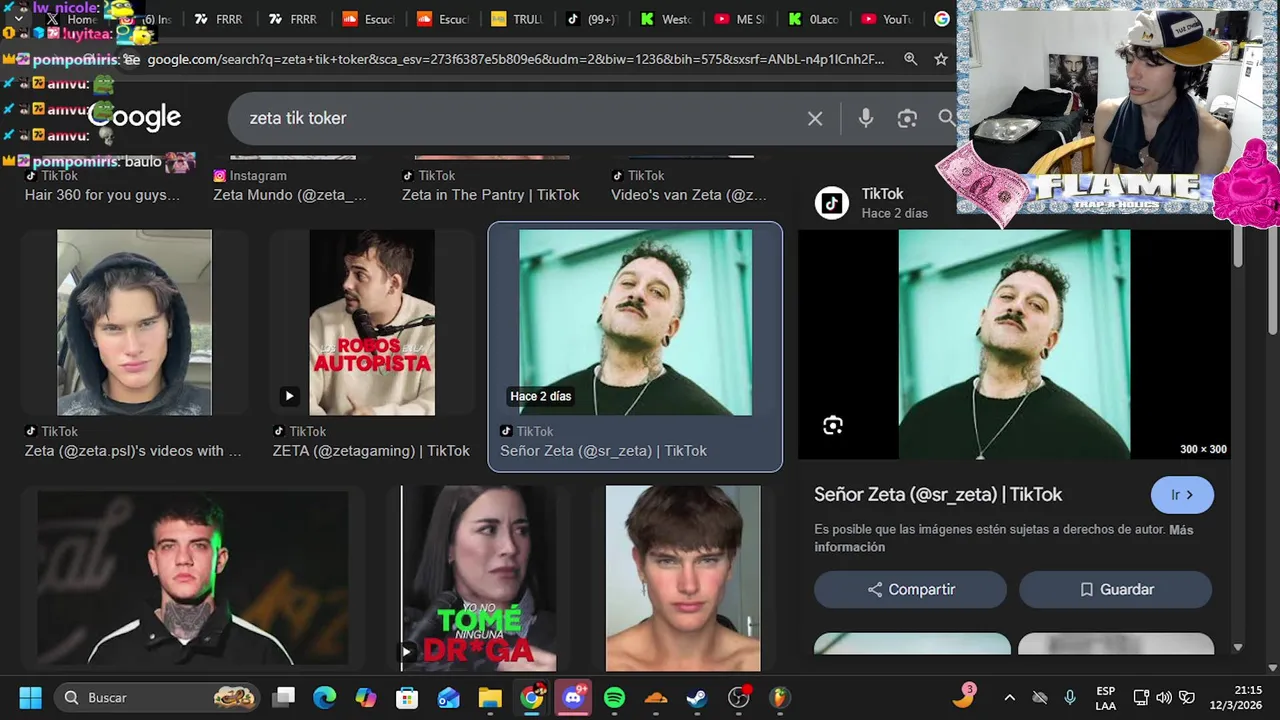This screenshot has height=720, width=1280.
Task: Switch to the 0Laco Kick tab
Action: pos(812,19)
